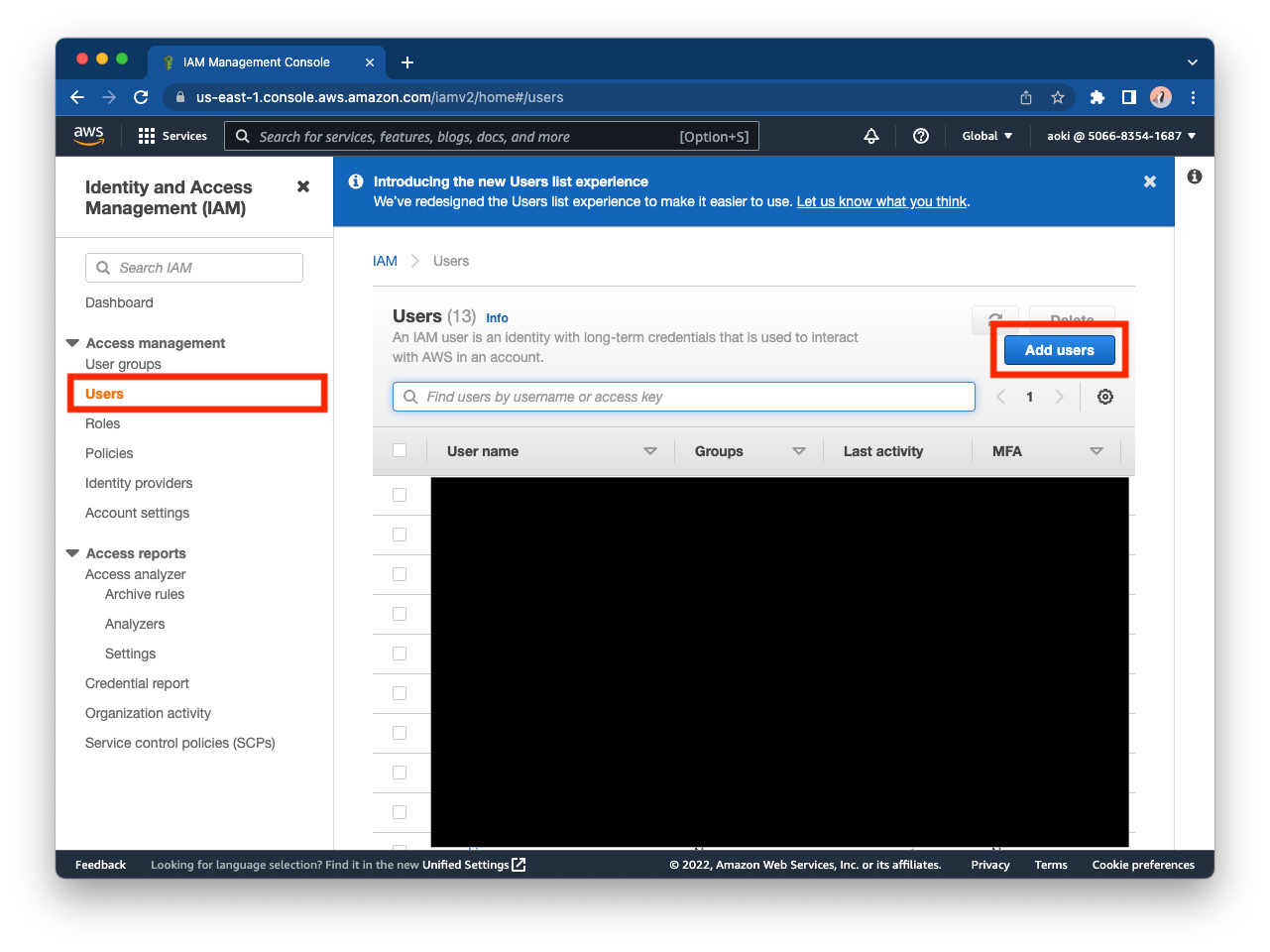Open table preferences gear icon

point(1105,397)
